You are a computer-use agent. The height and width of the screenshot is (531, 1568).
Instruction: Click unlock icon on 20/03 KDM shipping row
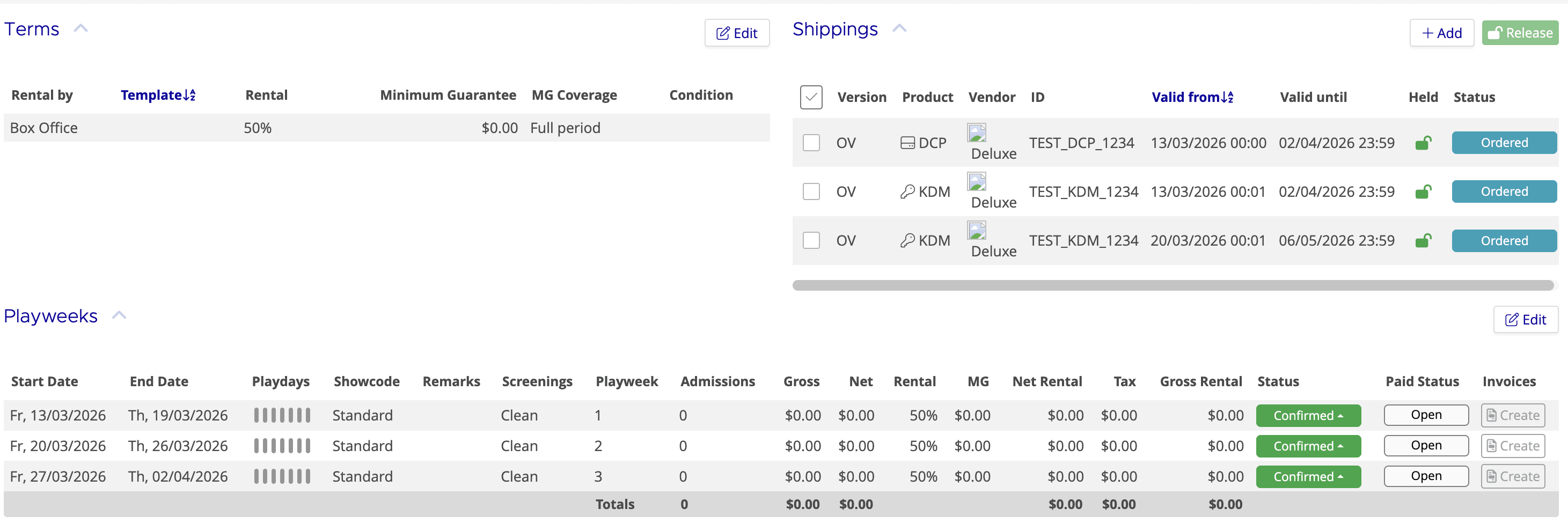[1423, 241]
